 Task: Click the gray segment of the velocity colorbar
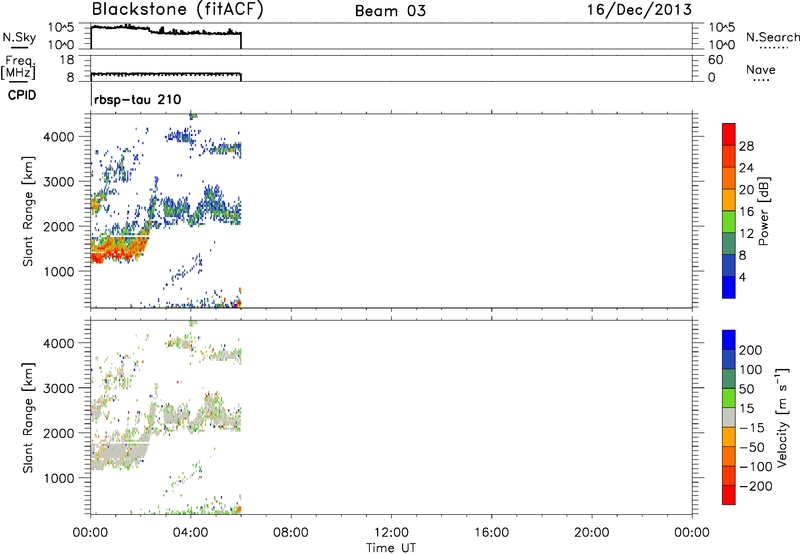pyautogui.click(x=729, y=417)
